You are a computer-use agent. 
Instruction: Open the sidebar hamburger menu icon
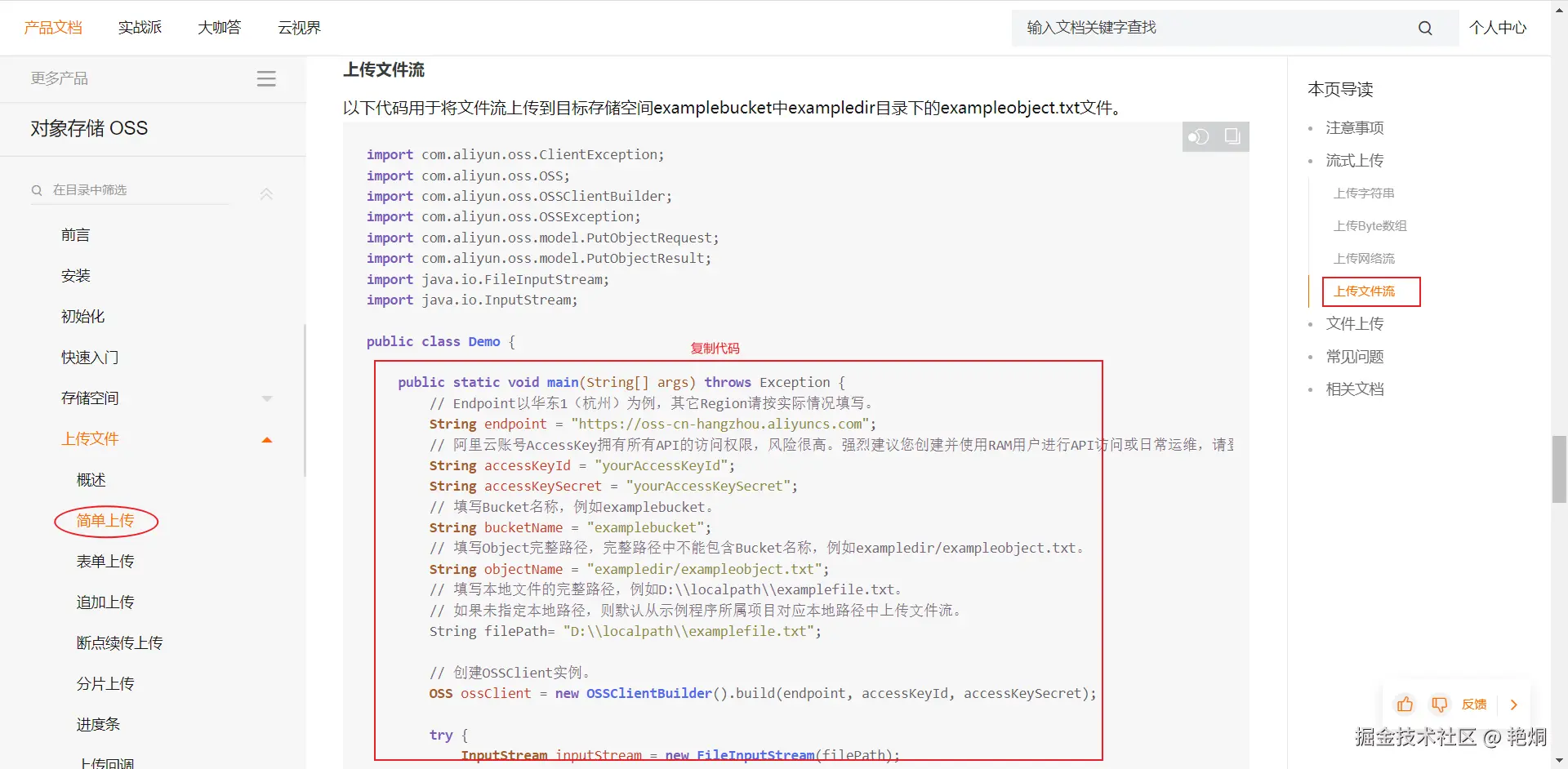[x=266, y=78]
